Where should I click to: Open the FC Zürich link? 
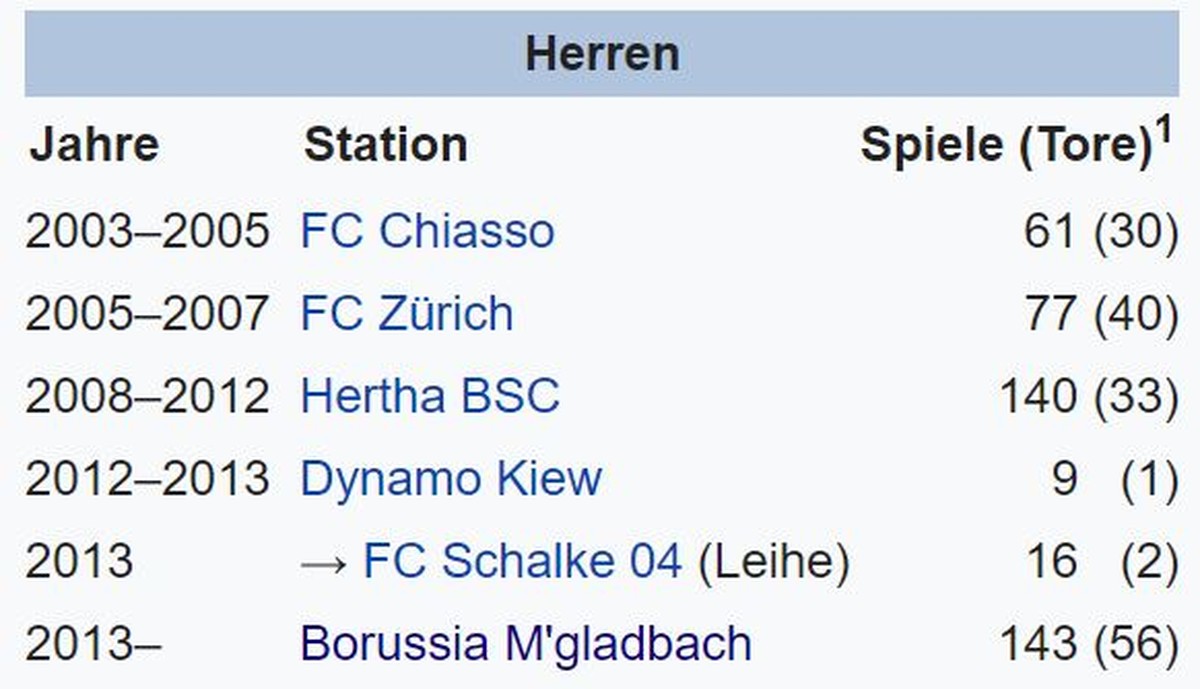click(x=407, y=314)
